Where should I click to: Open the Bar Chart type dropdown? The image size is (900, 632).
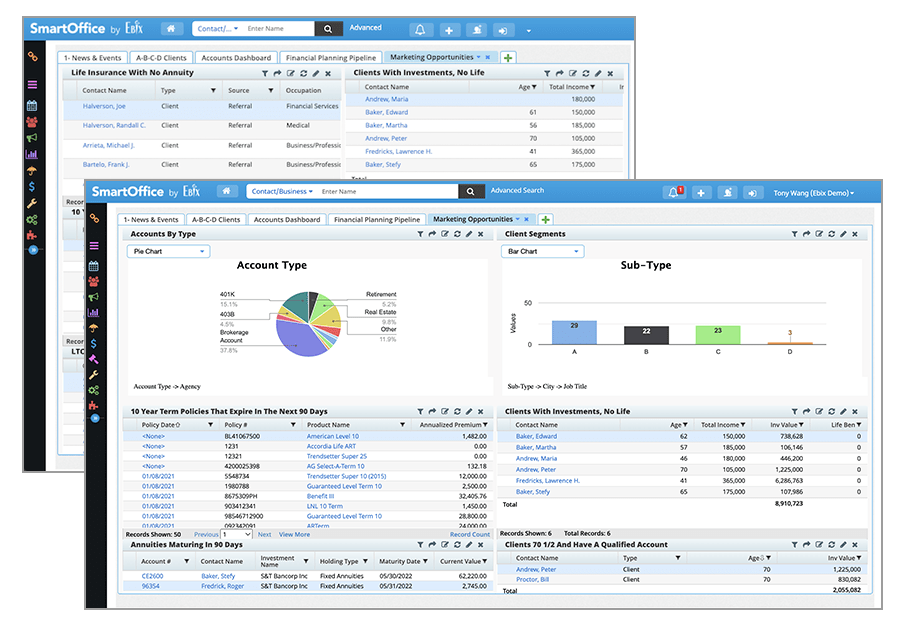[x=542, y=252]
